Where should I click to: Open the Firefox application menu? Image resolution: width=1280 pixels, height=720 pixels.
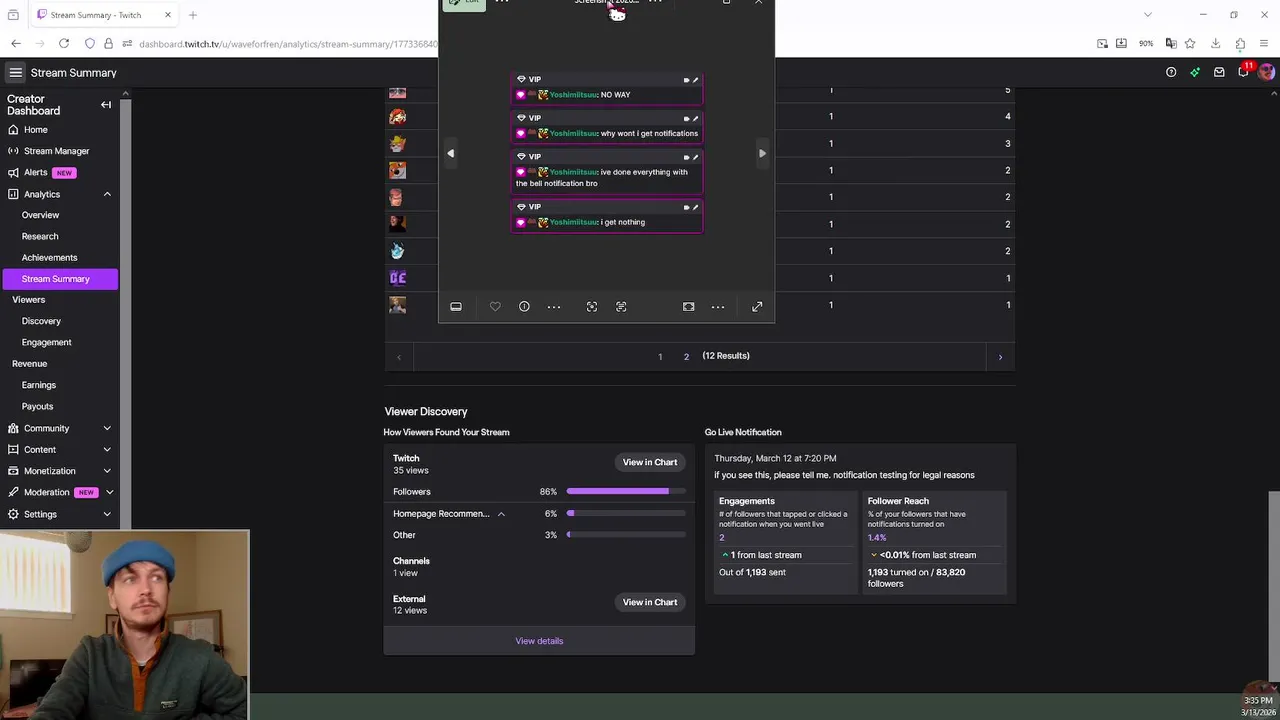[x=1265, y=43]
